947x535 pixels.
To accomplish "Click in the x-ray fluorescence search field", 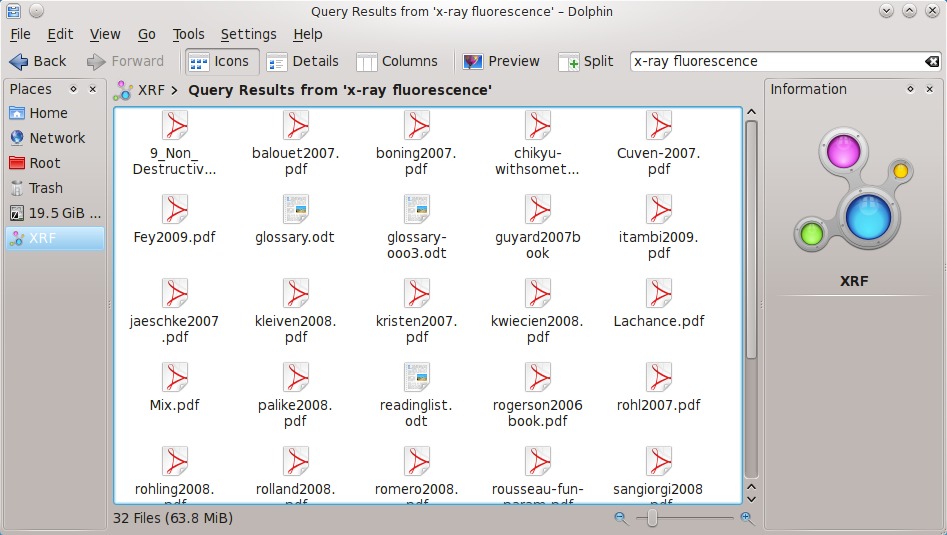I will point(775,61).
